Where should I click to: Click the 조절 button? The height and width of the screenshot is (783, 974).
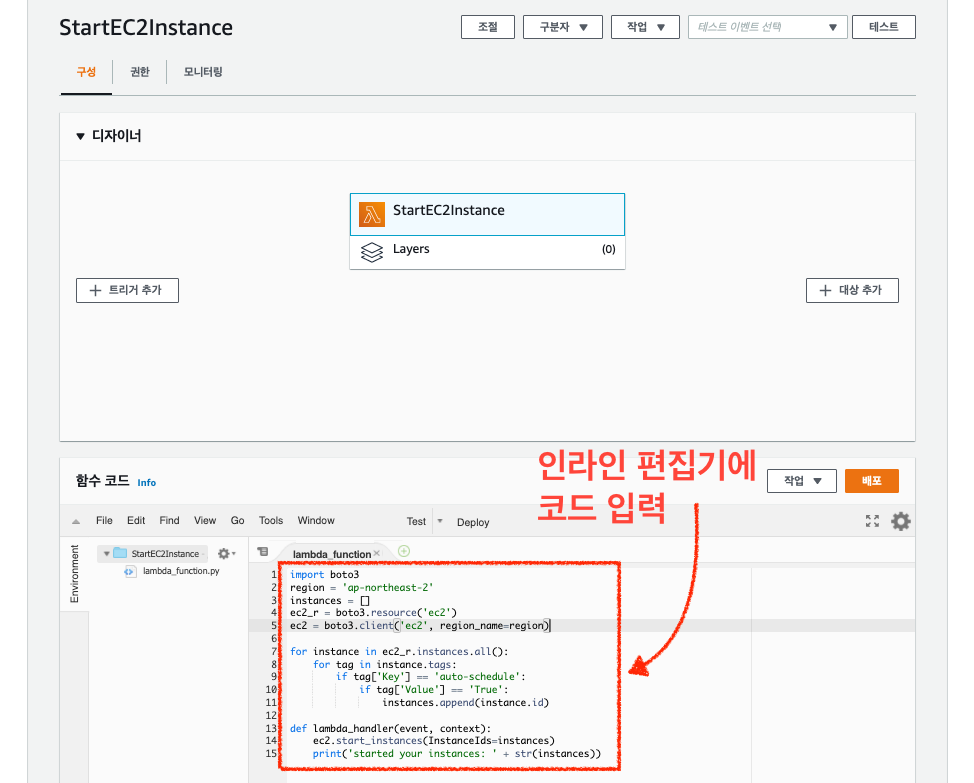coord(488,27)
